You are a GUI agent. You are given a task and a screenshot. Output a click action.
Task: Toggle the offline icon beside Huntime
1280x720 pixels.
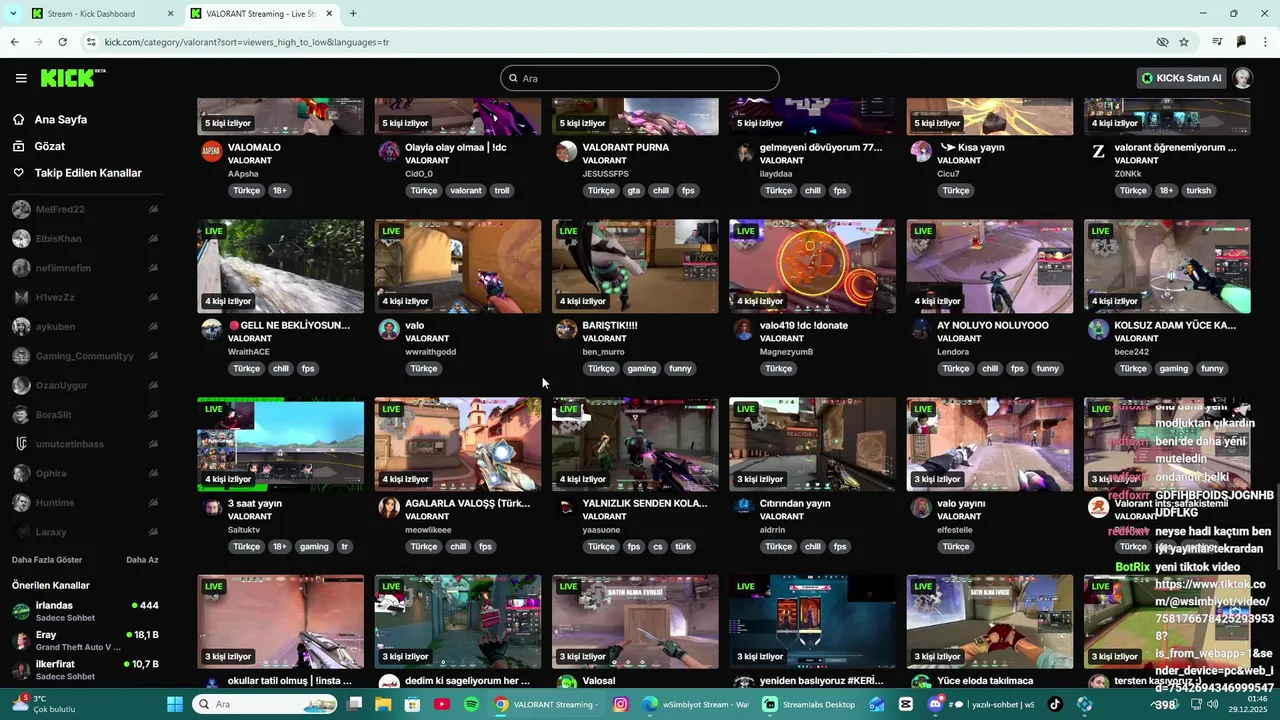153,503
